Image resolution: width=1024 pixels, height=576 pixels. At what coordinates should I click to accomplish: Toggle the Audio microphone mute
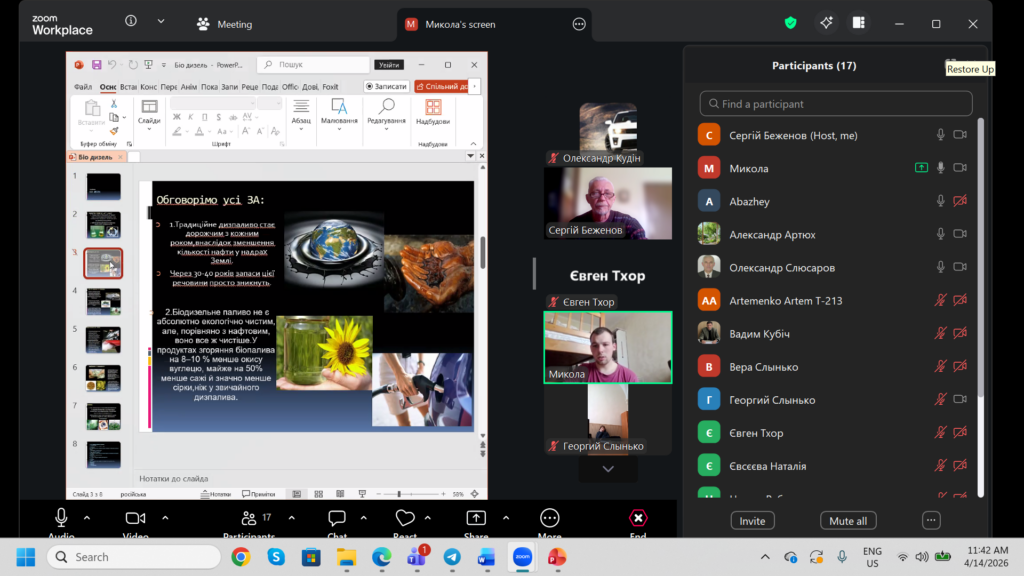61,518
